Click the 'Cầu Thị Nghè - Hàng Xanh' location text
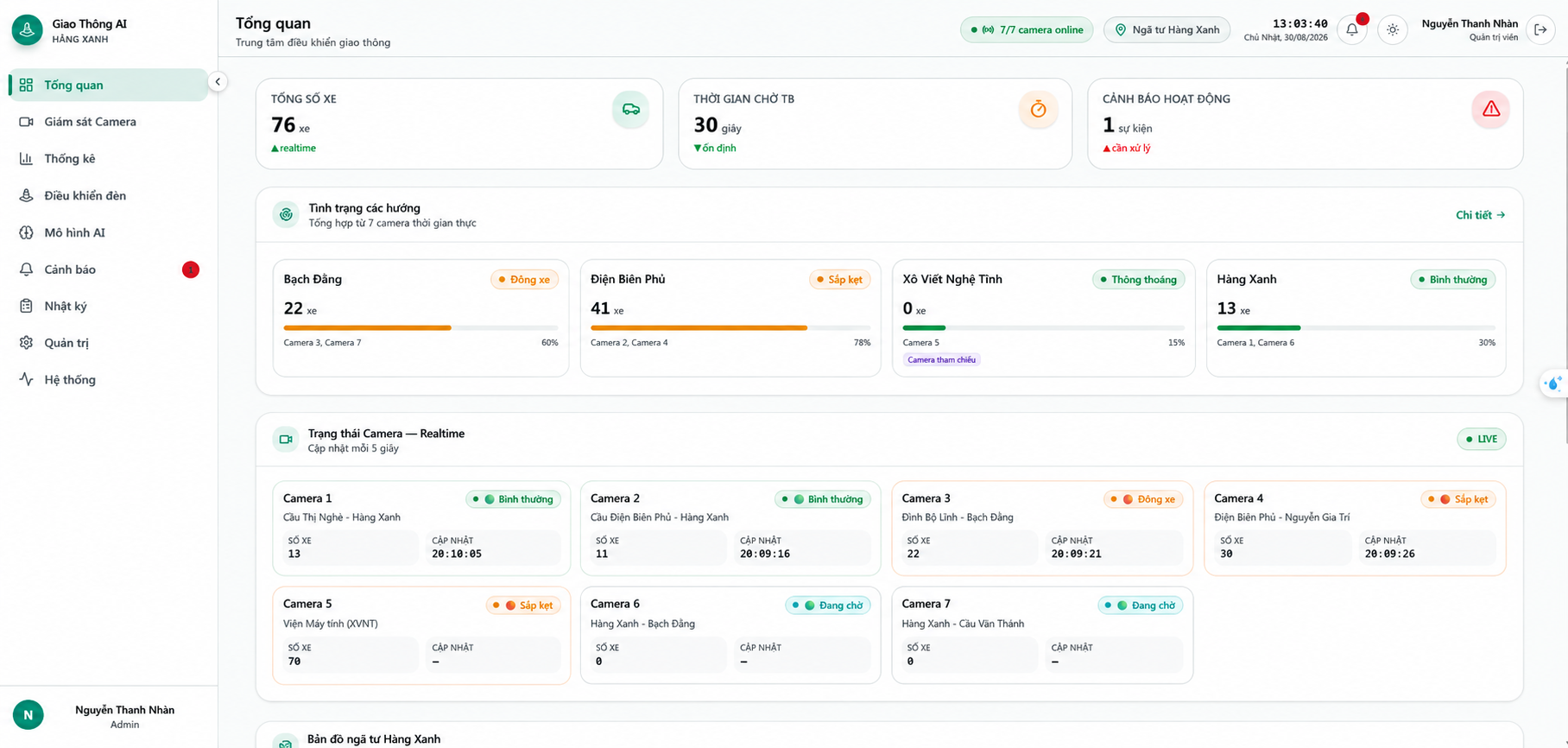The image size is (1568, 748). pyautogui.click(x=342, y=517)
